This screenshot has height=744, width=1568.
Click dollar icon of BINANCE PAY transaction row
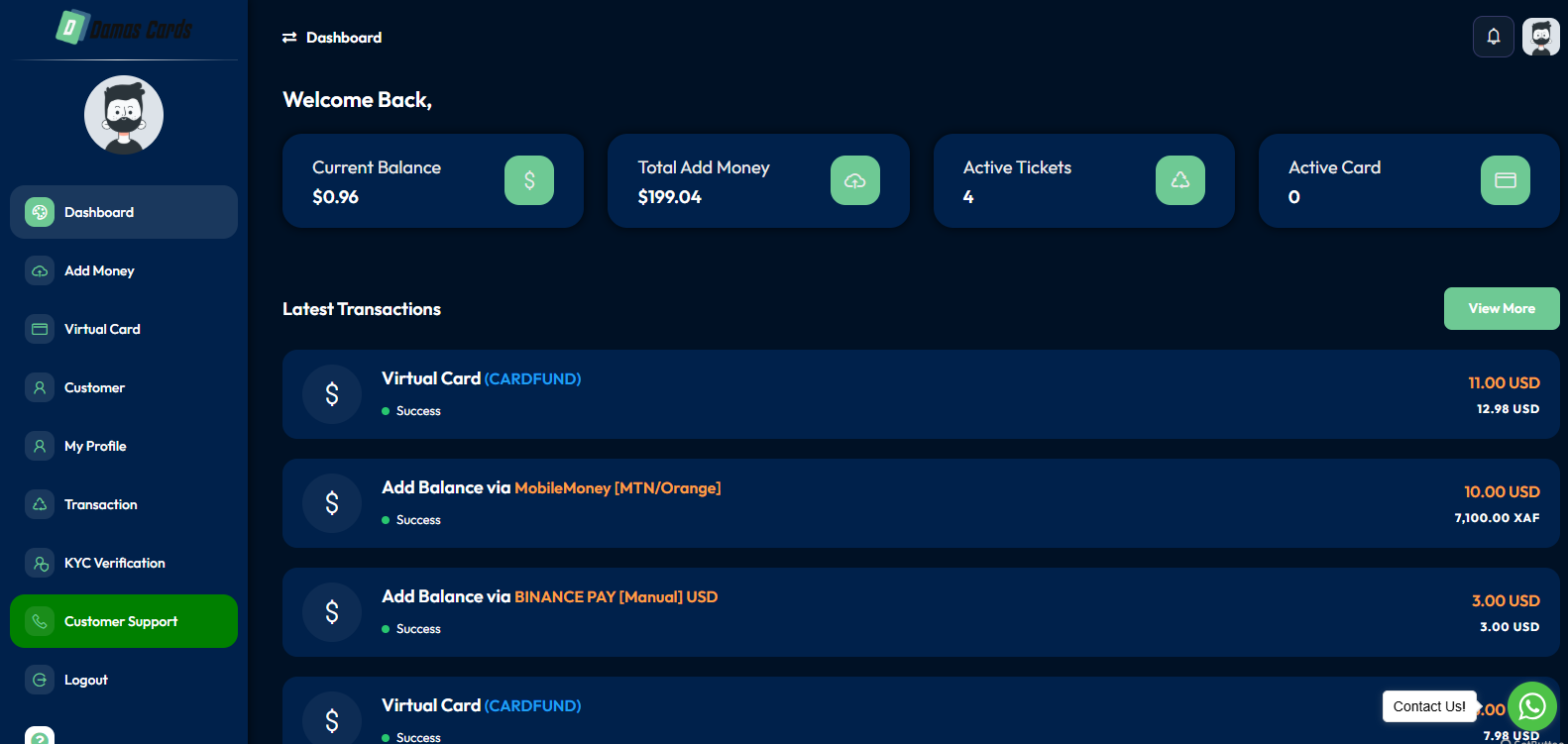click(332, 612)
